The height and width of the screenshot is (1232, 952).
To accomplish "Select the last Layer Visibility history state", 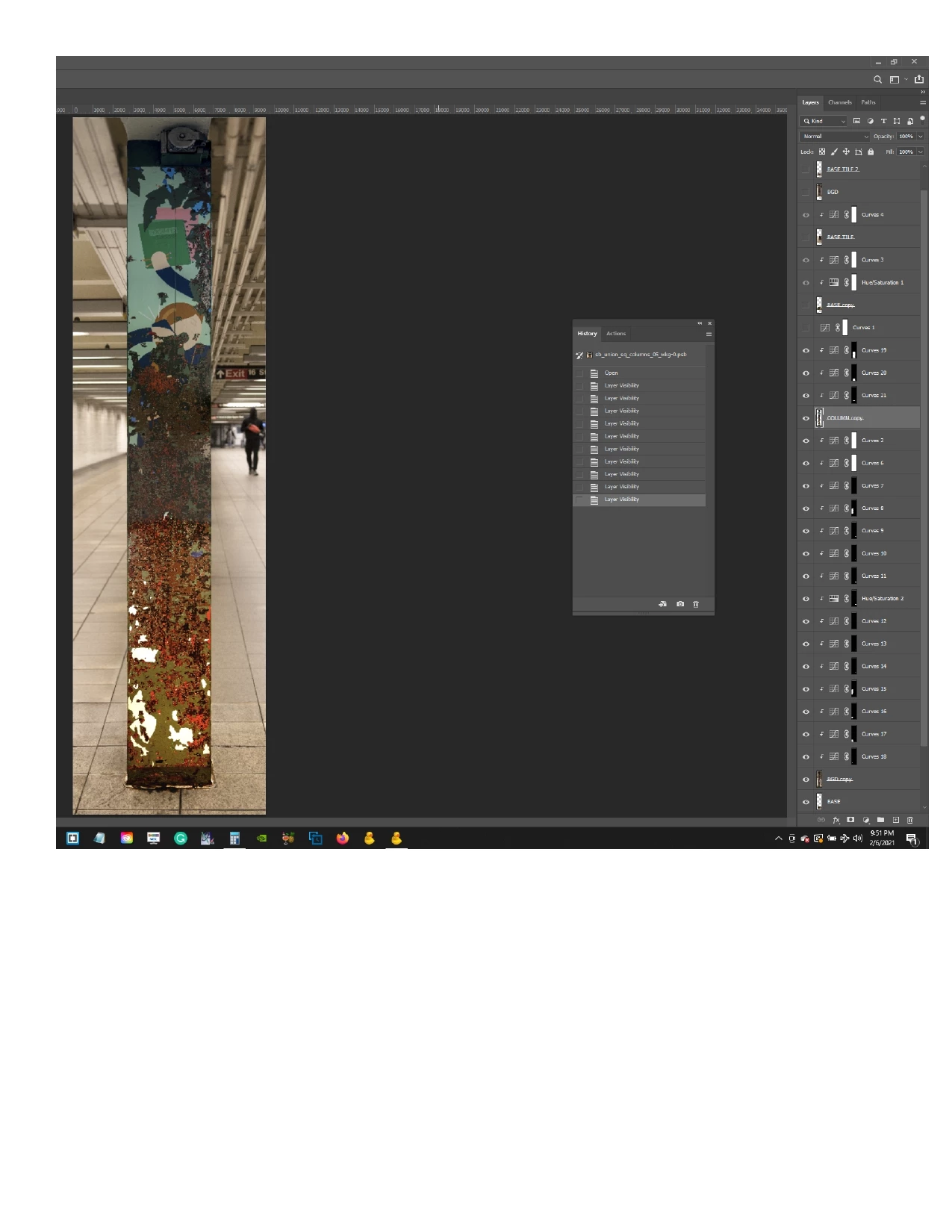I will click(x=639, y=500).
